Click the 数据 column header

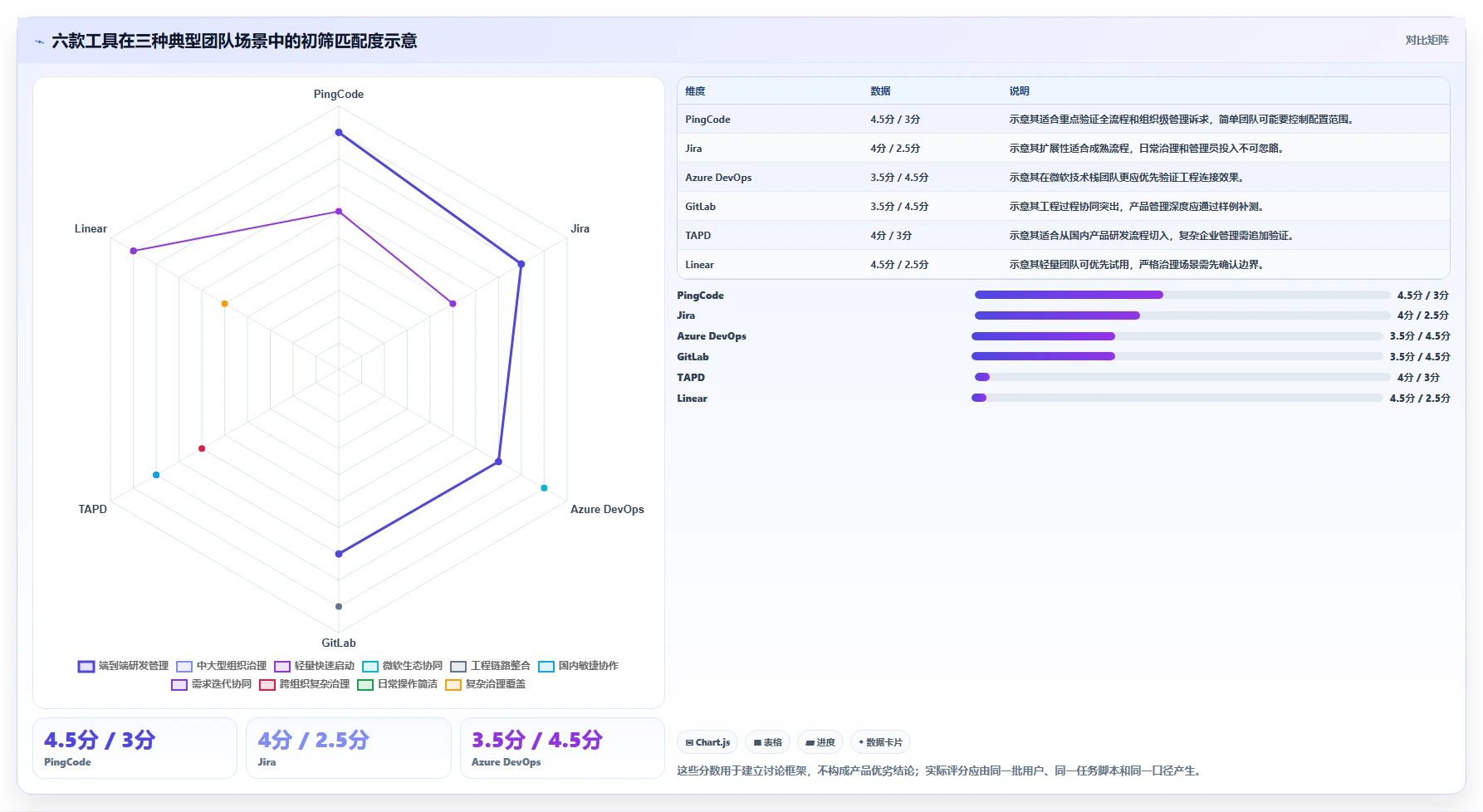point(880,91)
